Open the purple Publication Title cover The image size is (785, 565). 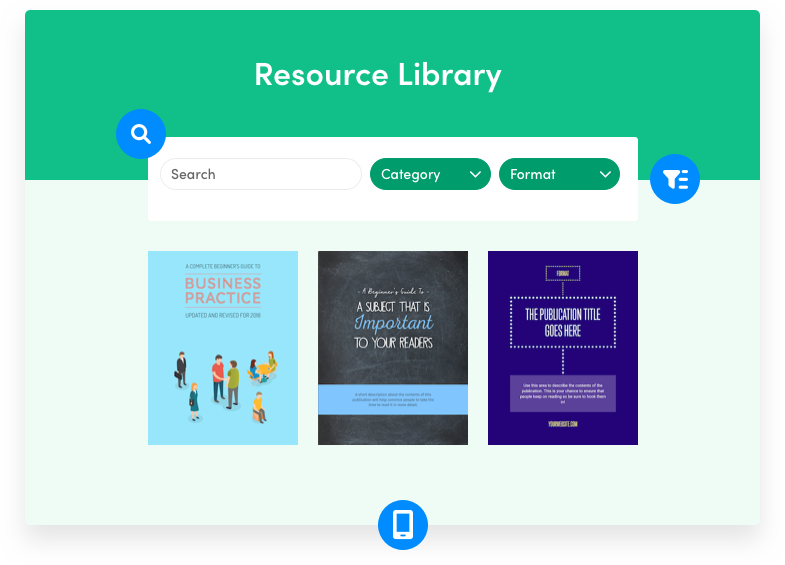point(563,347)
